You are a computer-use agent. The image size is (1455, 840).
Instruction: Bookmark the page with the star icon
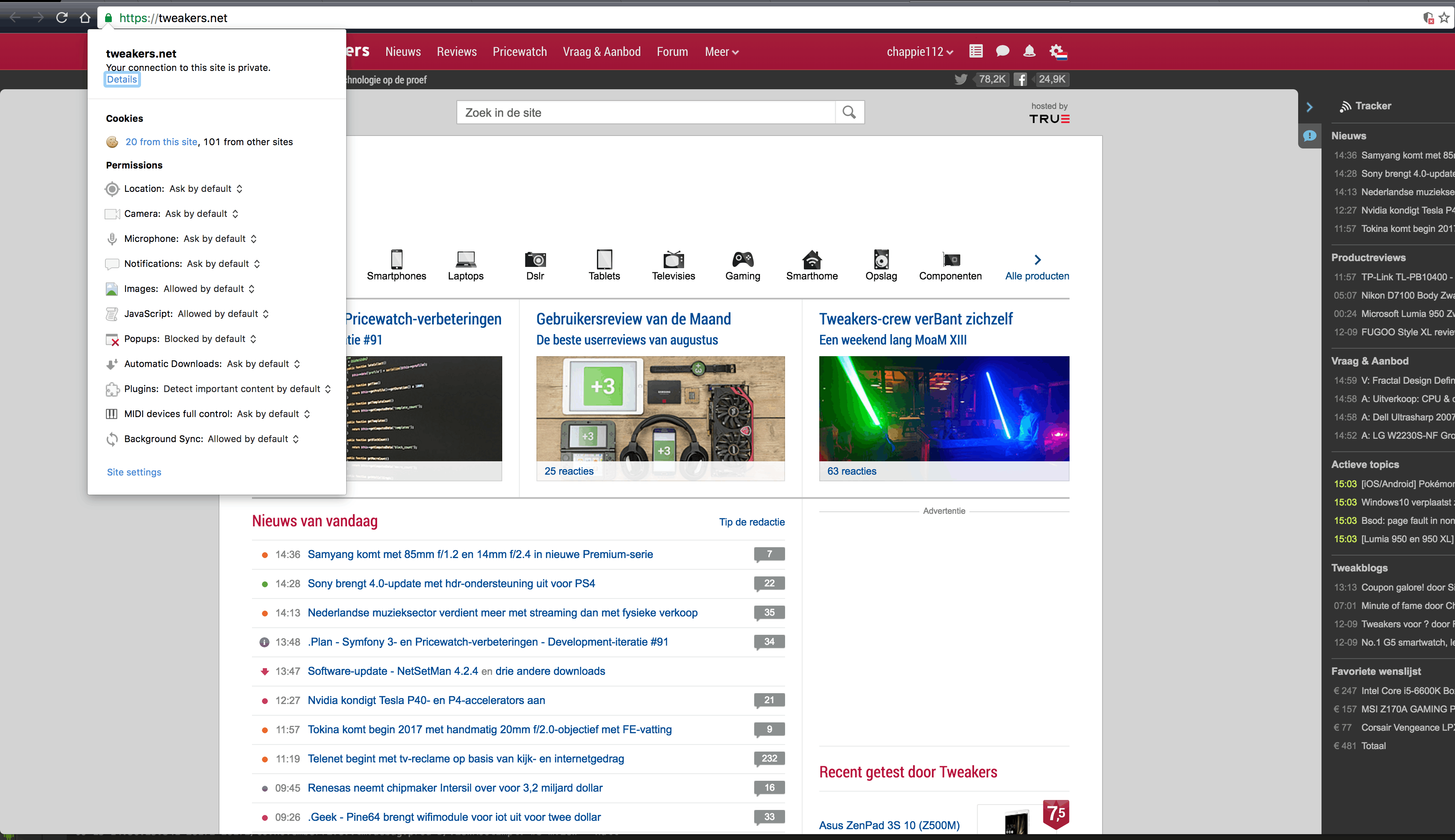(x=1444, y=18)
